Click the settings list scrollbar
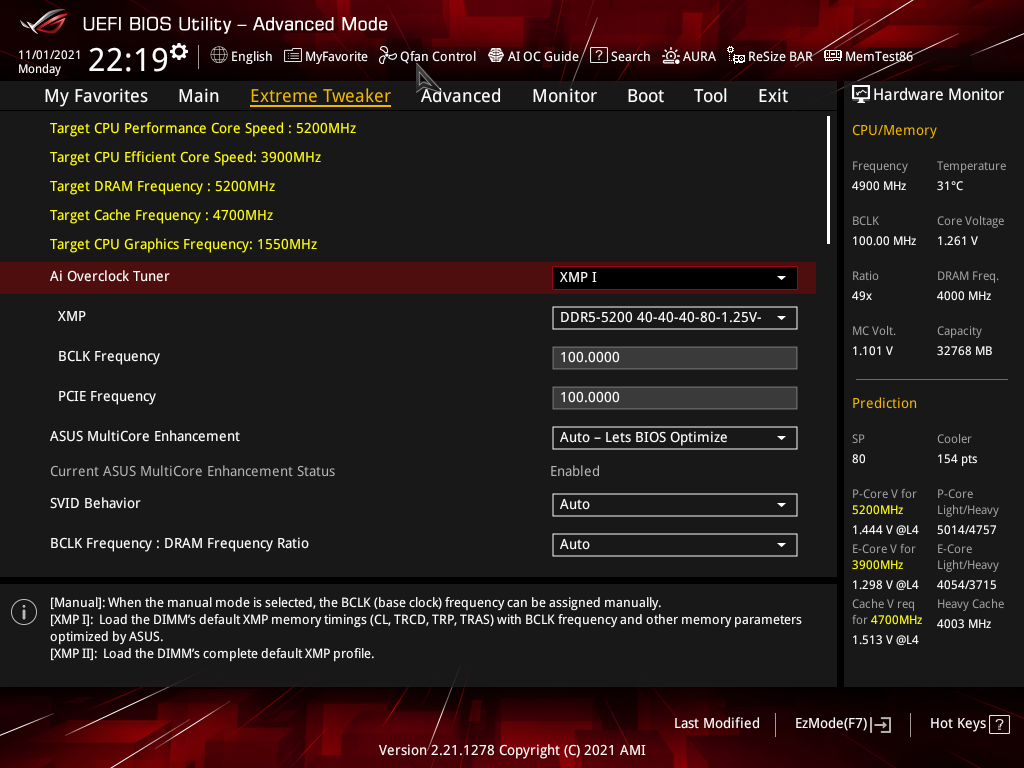This screenshot has width=1024, height=768. pyautogui.click(x=828, y=180)
